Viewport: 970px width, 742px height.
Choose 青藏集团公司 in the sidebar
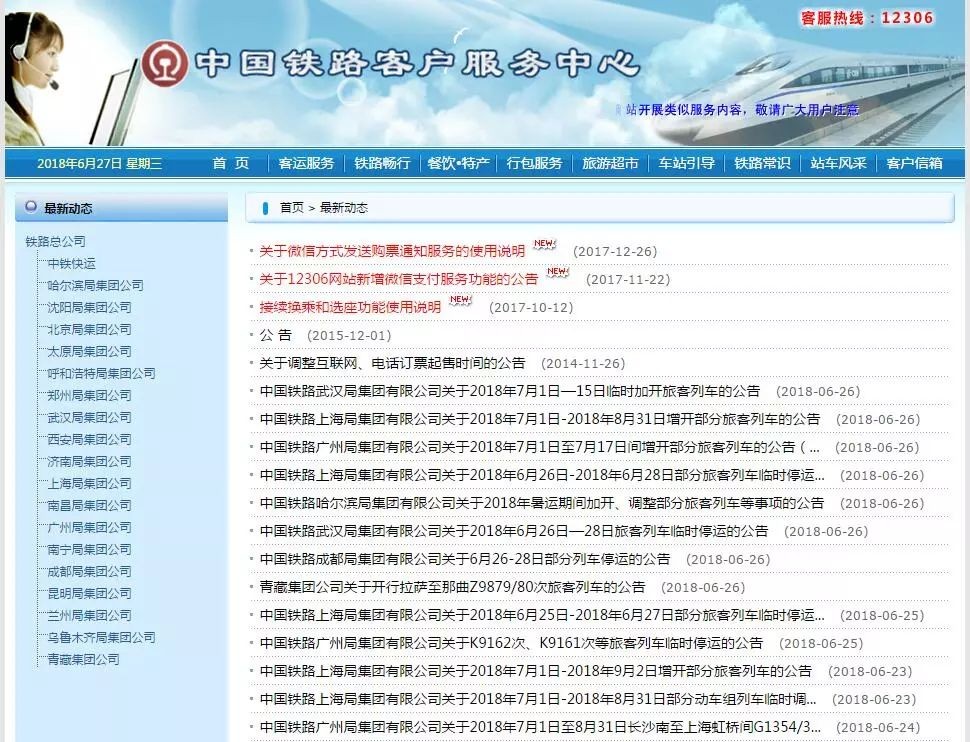click(83, 659)
